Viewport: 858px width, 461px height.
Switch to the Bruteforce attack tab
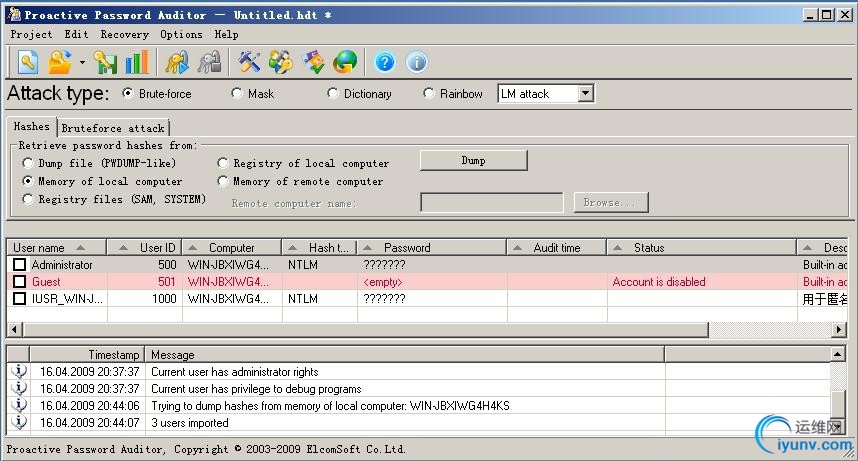click(113, 128)
